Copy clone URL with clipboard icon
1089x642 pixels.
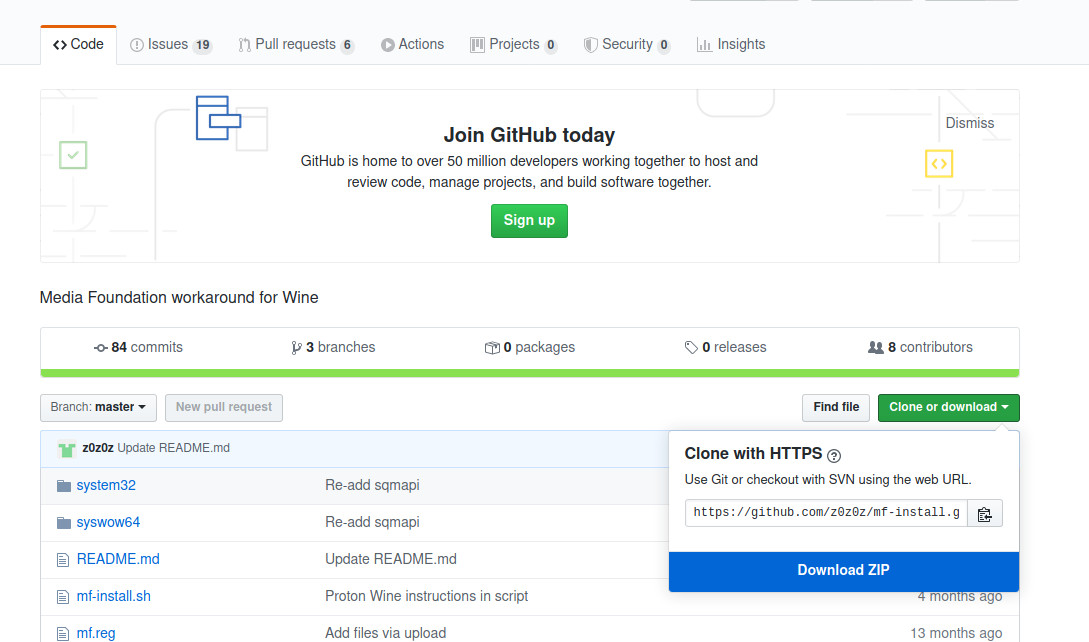coord(985,513)
